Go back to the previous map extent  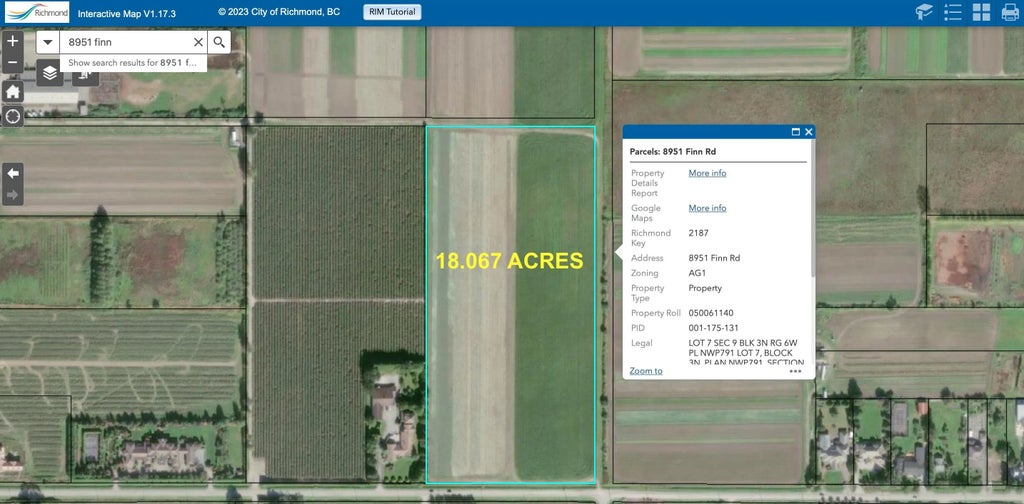click(x=13, y=173)
